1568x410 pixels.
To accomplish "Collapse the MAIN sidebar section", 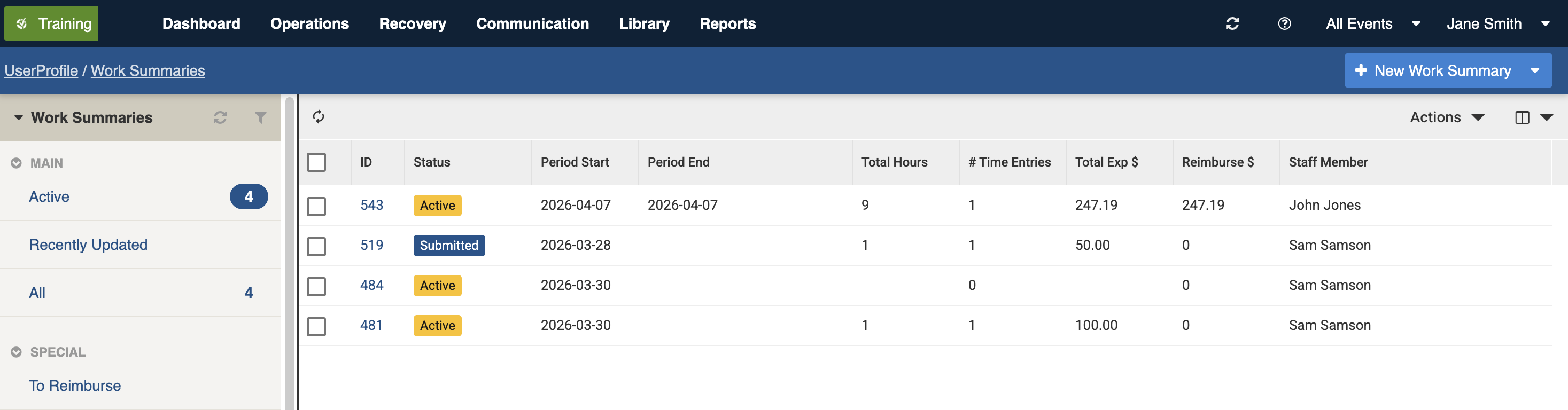I will point(17,163).
